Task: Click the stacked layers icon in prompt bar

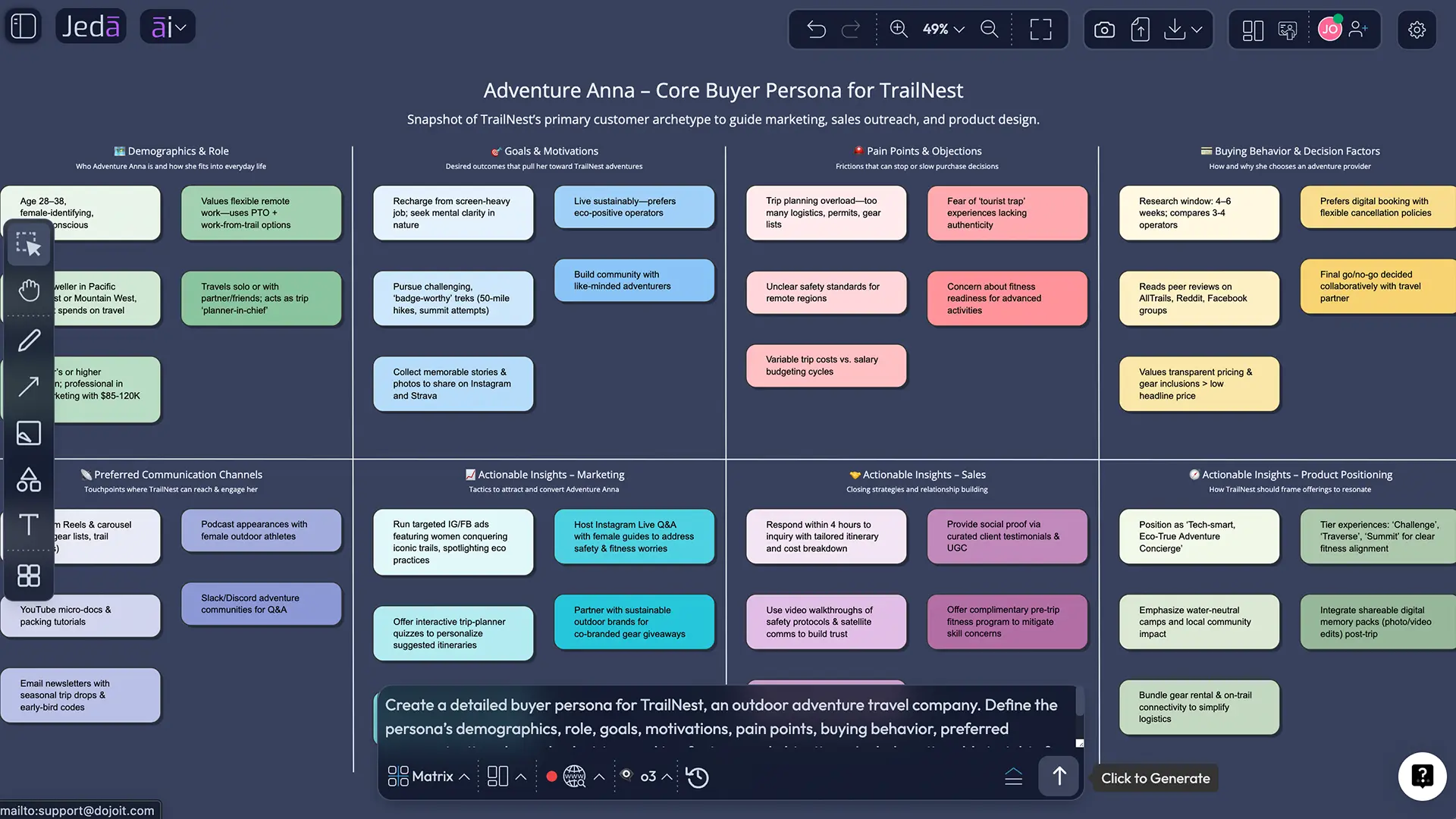Action: tap(1013, 777)
